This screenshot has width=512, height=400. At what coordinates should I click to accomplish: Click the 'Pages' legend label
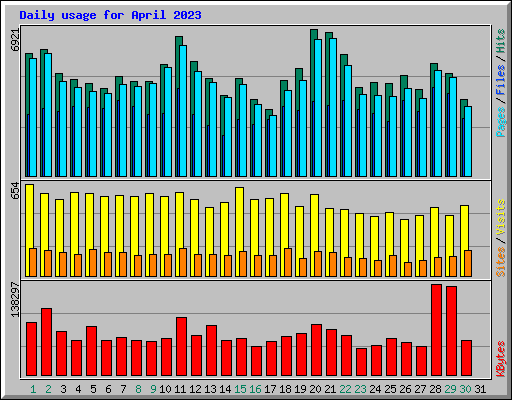501,122
